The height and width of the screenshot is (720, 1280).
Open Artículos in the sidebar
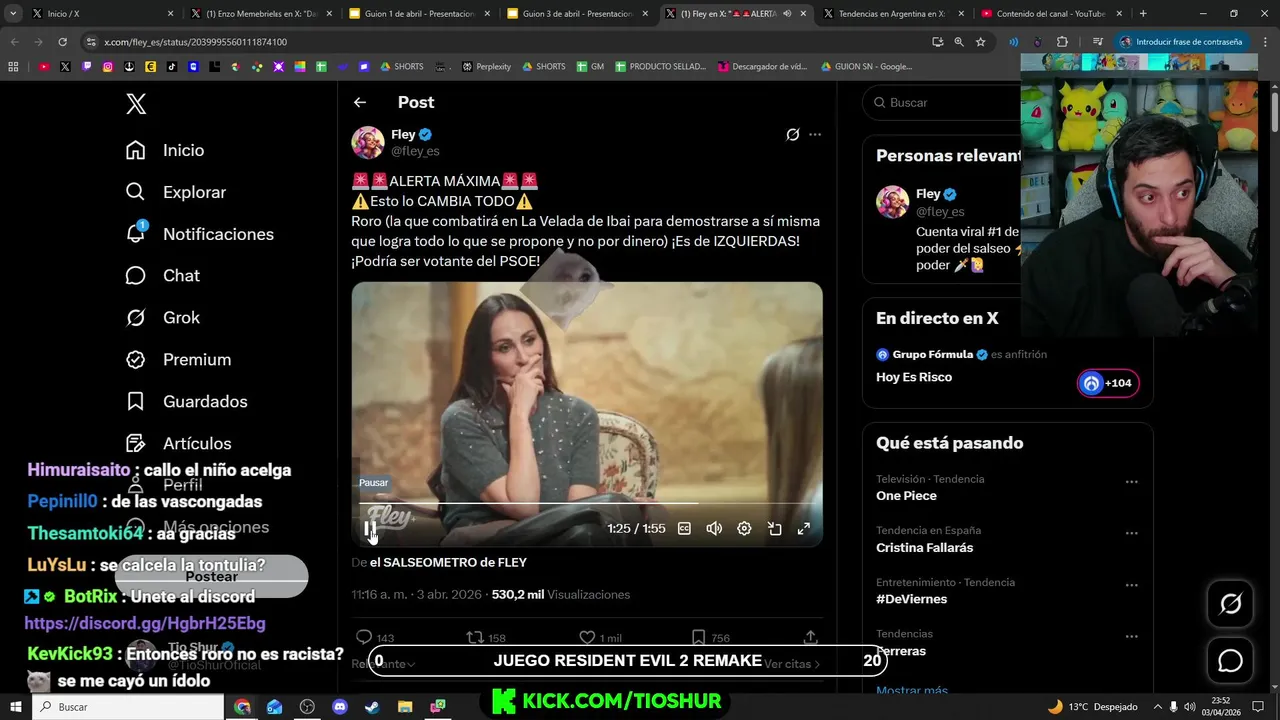click(x=178, y=443)
